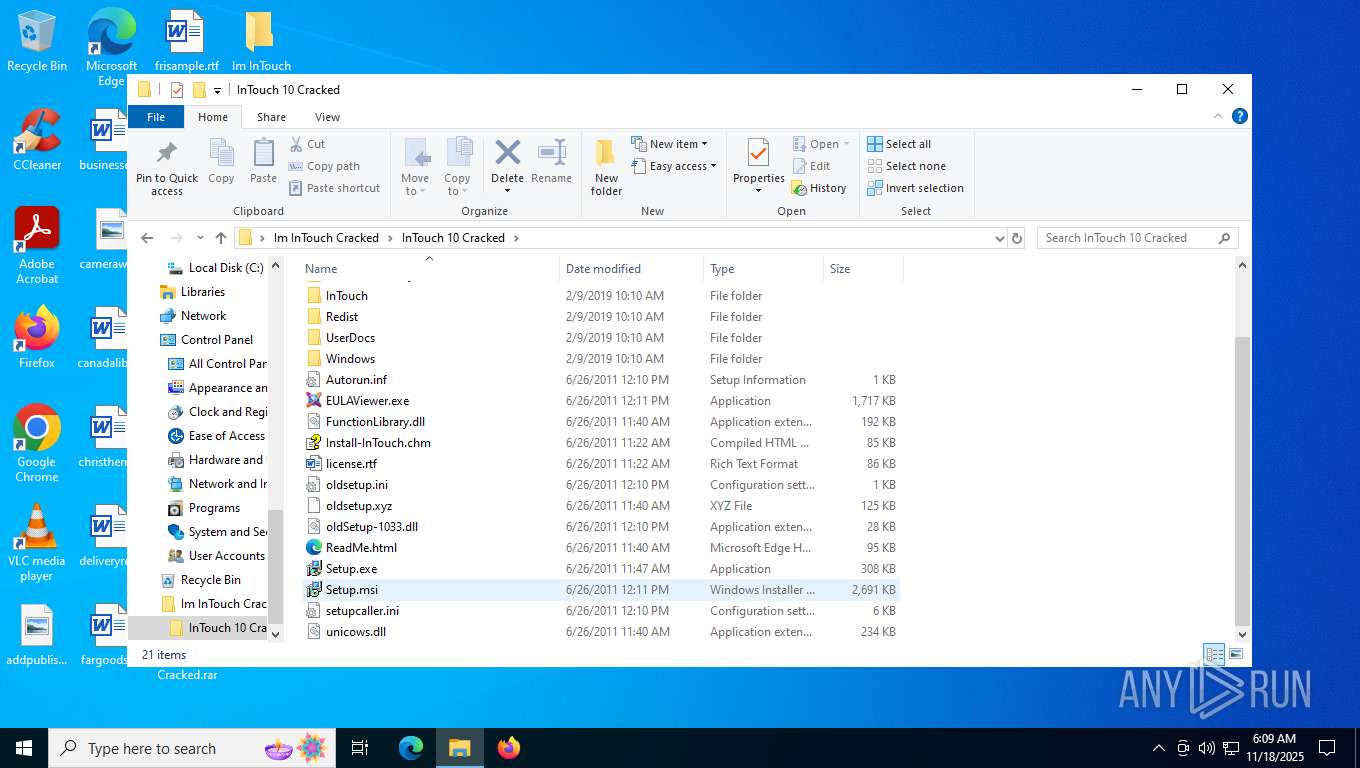This screenshot has width=1360, height=768.
Task: Click Paste shortcut in ribbon
Action: (334, 188)
